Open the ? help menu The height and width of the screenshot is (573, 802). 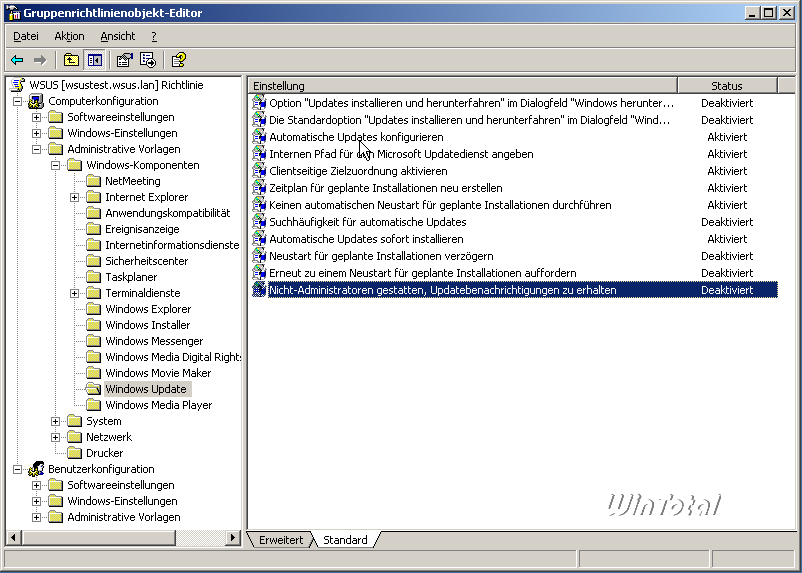[x=154, y=36]
